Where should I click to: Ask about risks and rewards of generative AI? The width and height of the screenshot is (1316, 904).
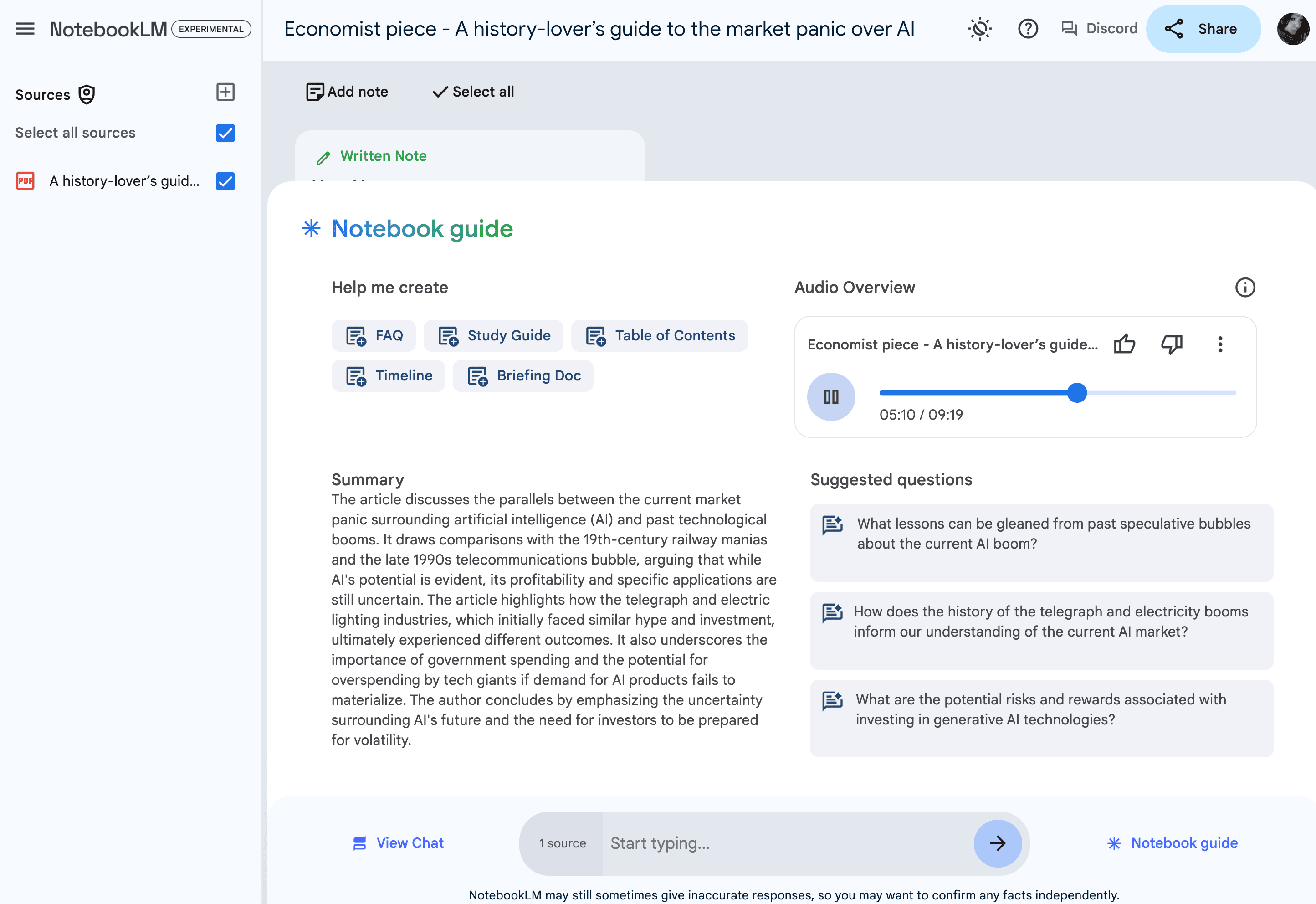(1041, 718)
